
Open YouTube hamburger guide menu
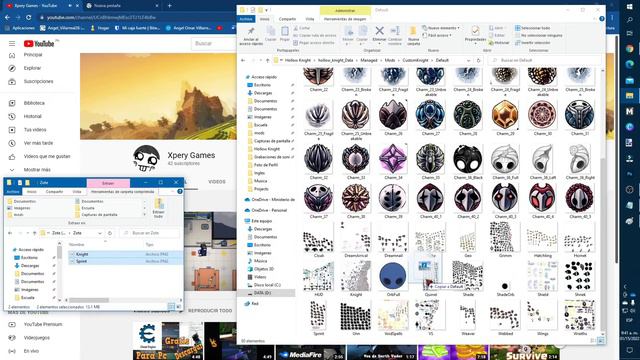click(x=12, y=43)
